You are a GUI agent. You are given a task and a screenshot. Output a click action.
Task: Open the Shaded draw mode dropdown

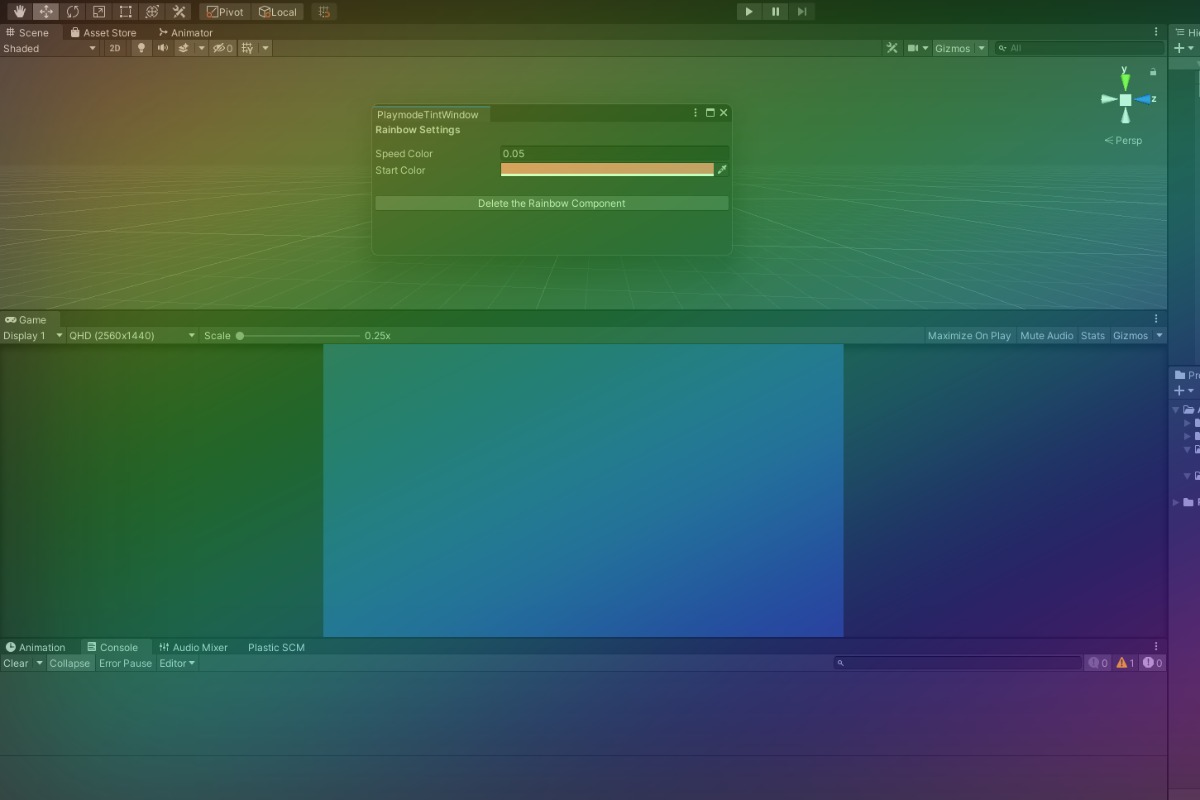coord(50,48)
